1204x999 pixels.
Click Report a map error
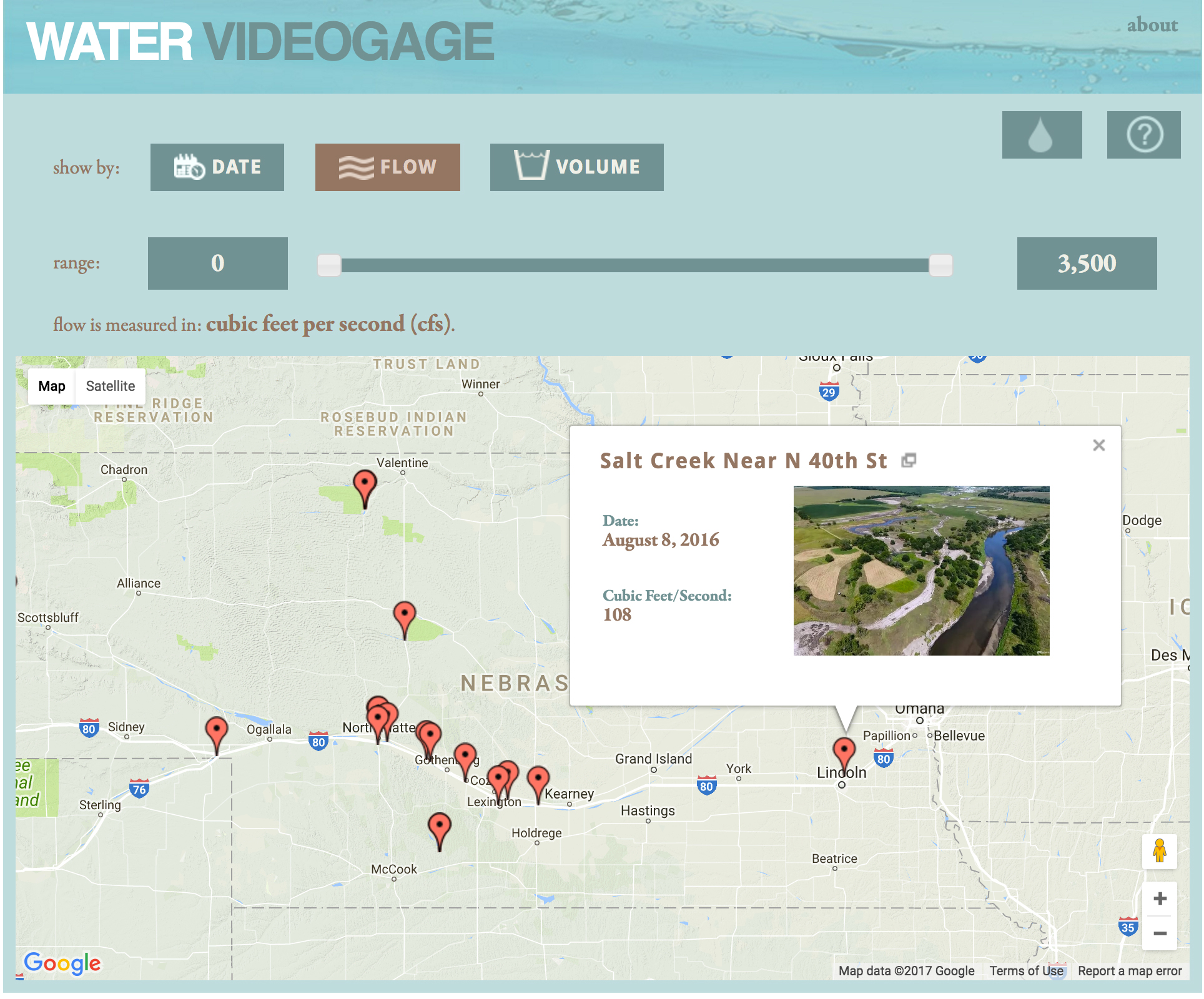[x=1130, y=971]
